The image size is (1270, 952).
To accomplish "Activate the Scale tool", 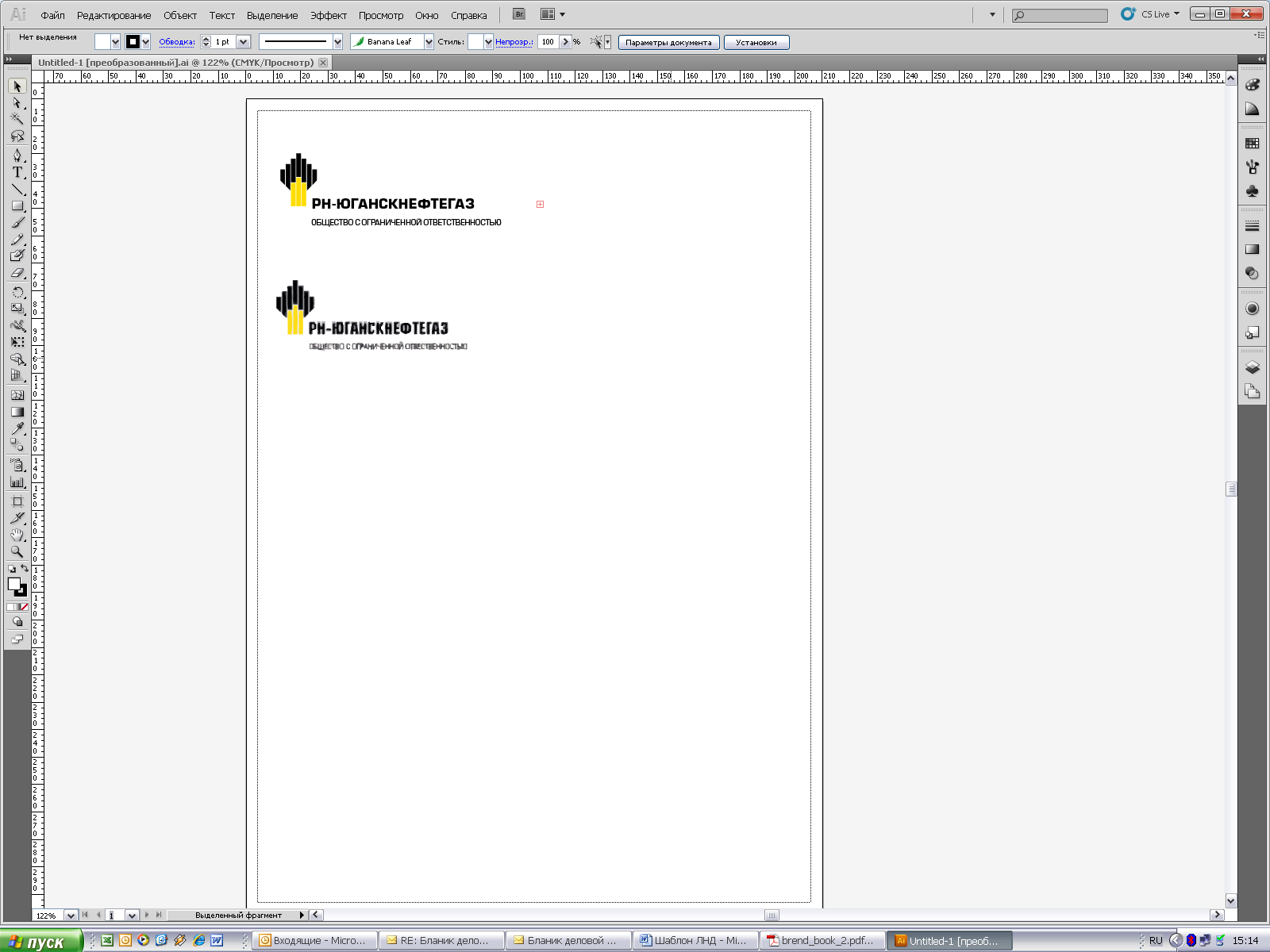I will pos(17,309).
